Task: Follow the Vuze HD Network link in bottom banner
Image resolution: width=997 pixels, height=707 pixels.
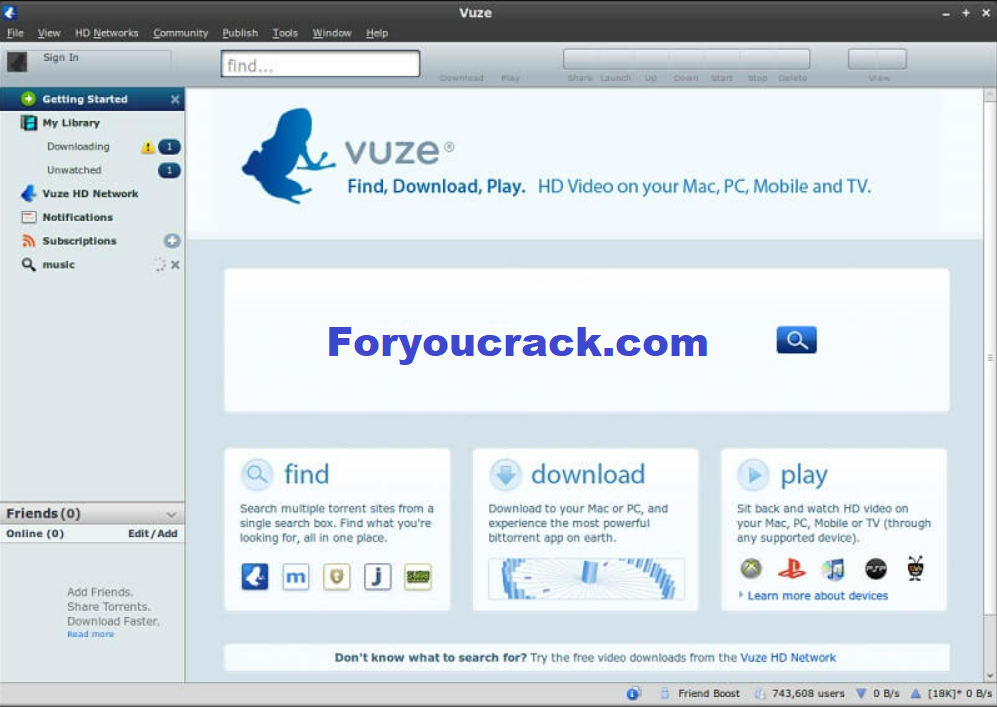Action: (788, 657)
